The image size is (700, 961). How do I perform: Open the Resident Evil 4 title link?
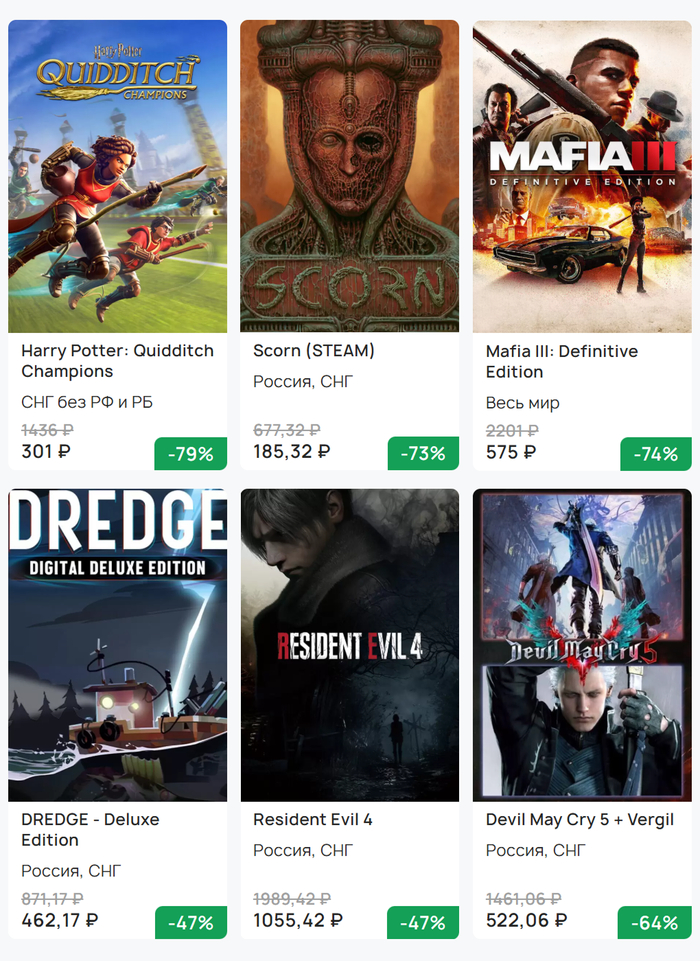313,819
